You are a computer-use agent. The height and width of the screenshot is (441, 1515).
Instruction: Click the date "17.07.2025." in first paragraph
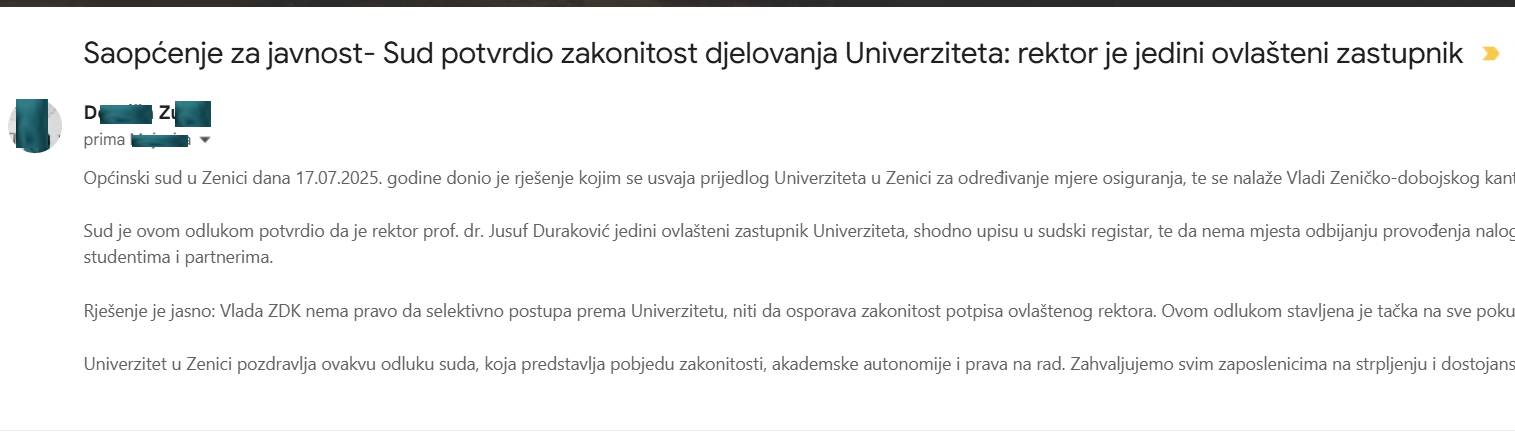339,180
